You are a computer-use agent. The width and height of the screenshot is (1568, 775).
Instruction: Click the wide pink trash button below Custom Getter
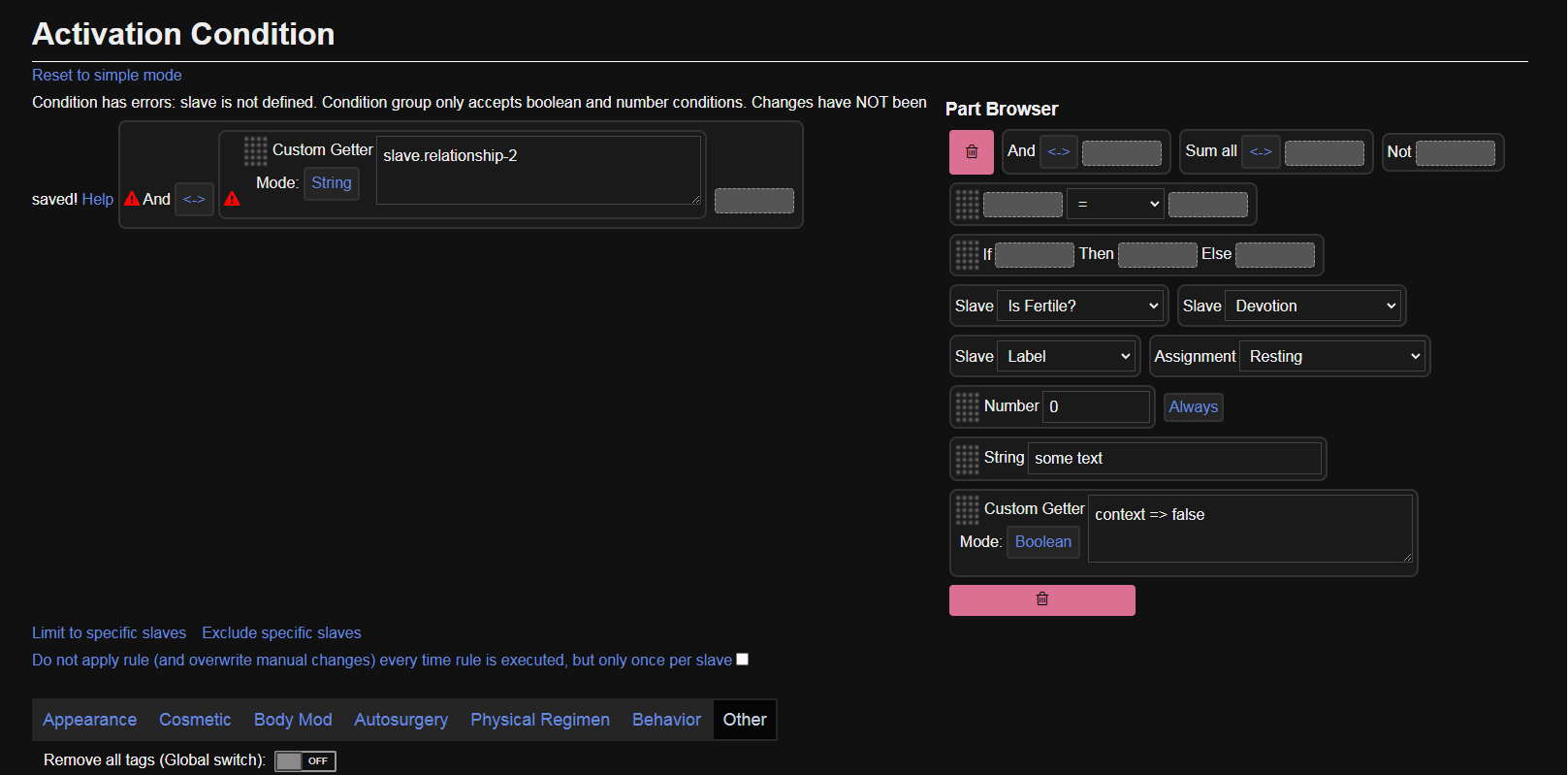pos(1041,599)
